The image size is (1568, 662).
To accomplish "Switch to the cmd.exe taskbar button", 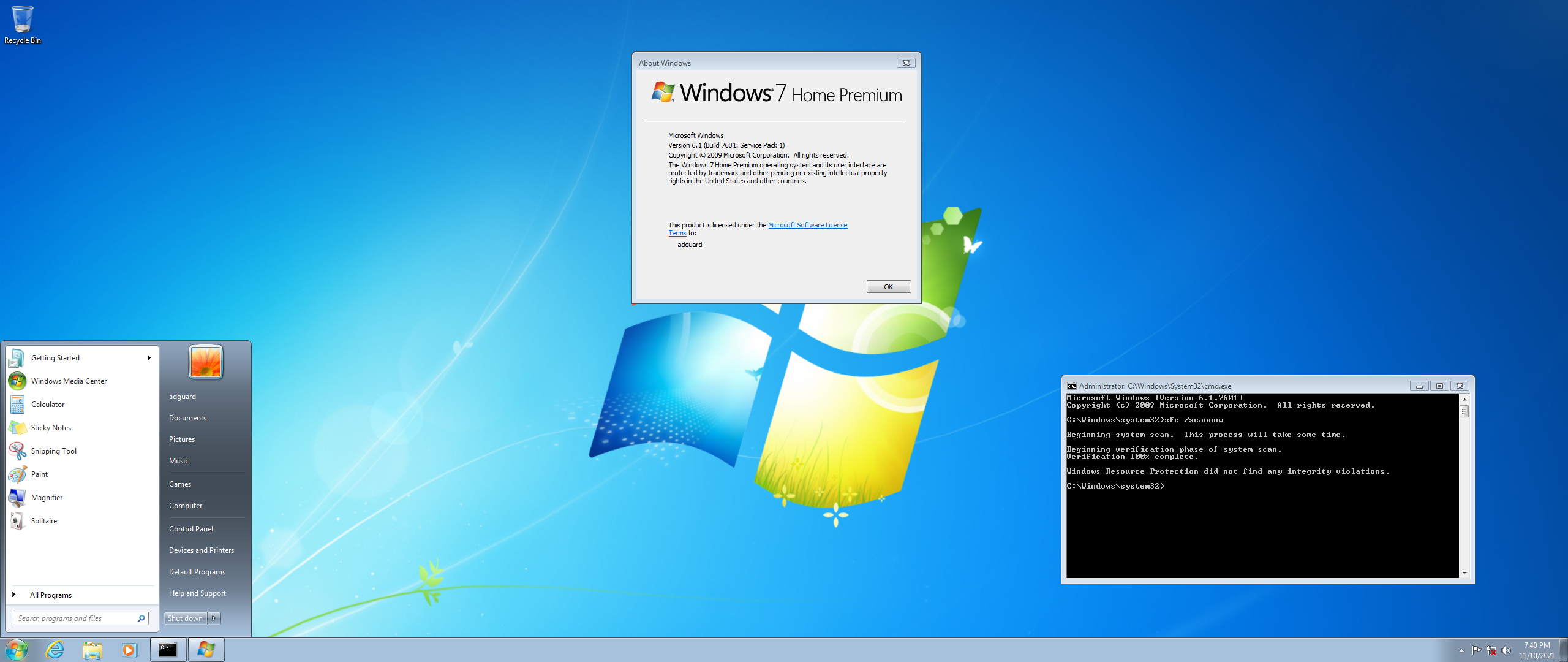I will [x=168, y=650].
